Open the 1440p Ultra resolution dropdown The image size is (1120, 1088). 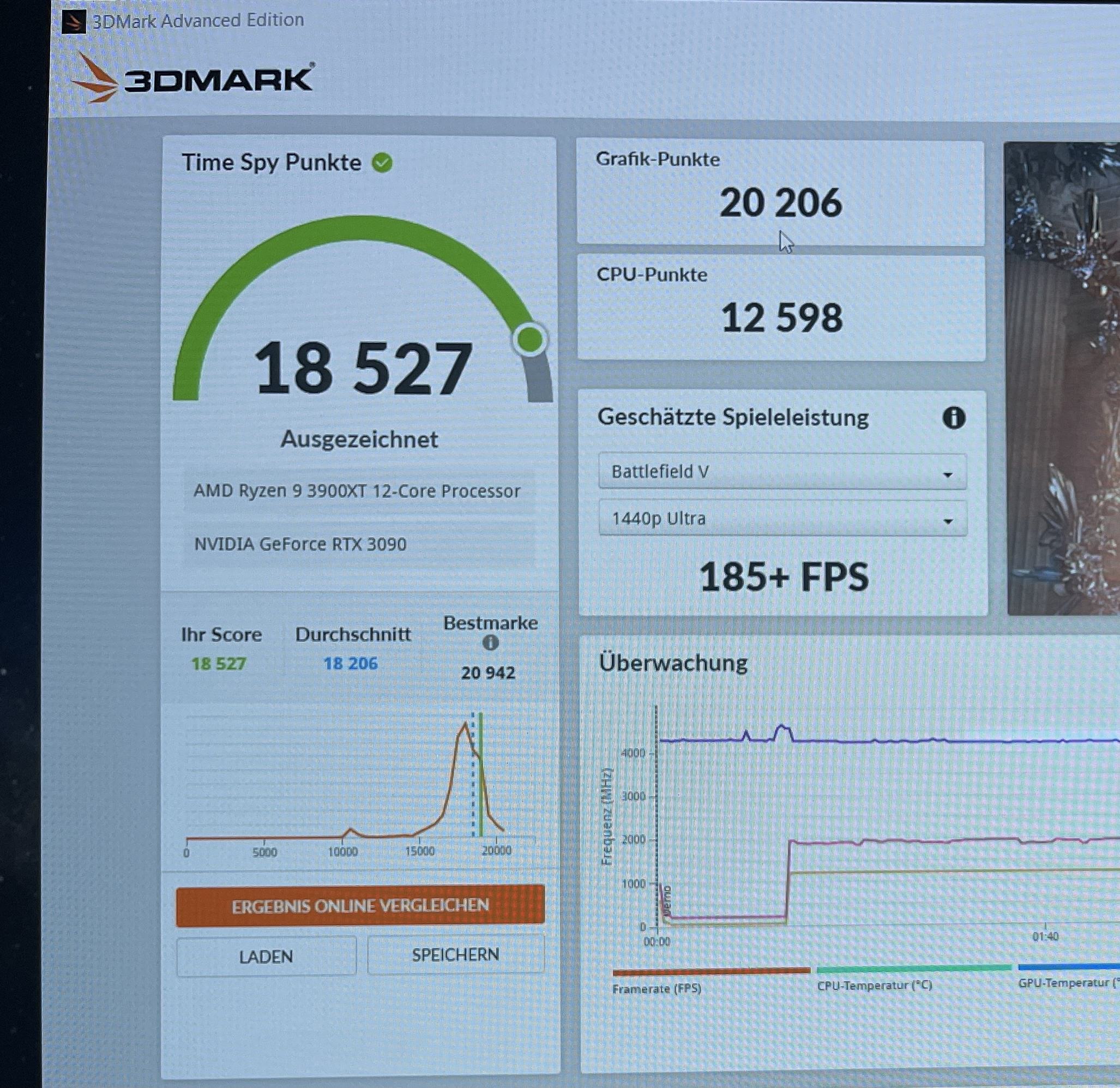[x=782, y=518]
